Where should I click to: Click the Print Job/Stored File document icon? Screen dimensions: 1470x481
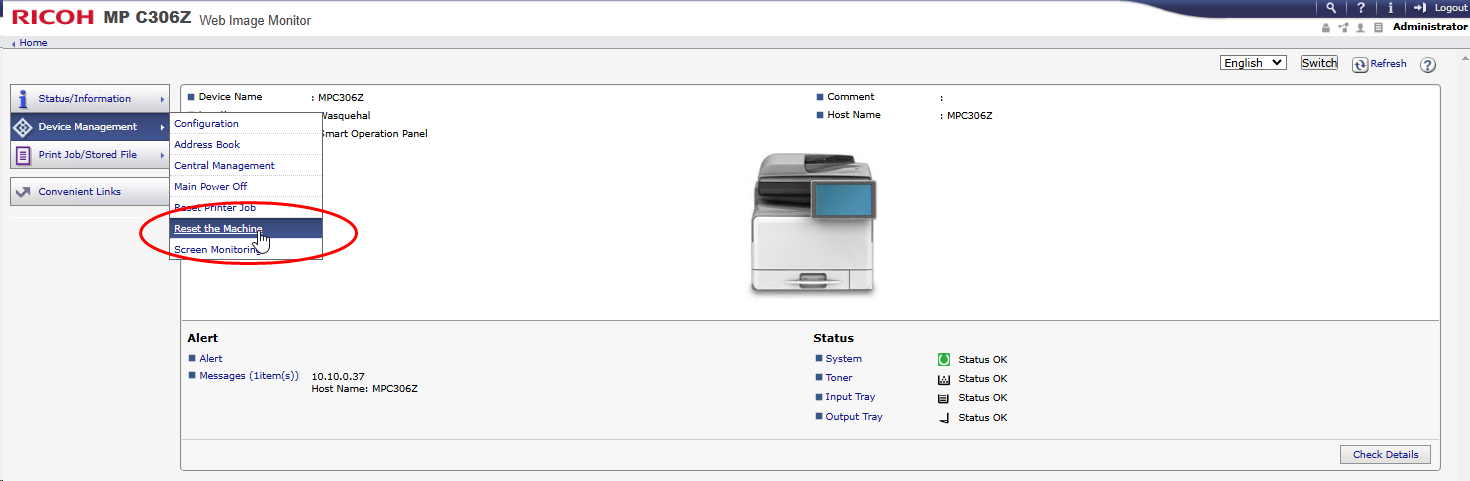pos(22,155)
